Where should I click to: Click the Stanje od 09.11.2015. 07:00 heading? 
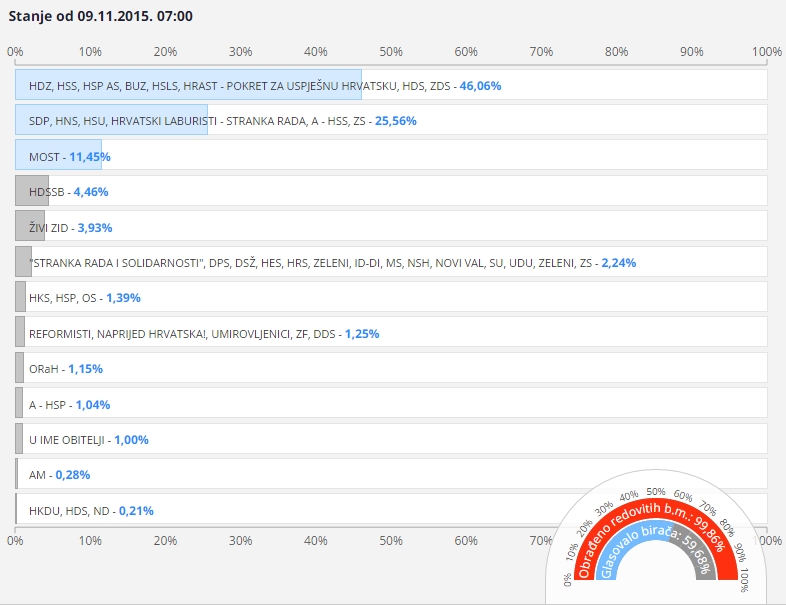100,16
